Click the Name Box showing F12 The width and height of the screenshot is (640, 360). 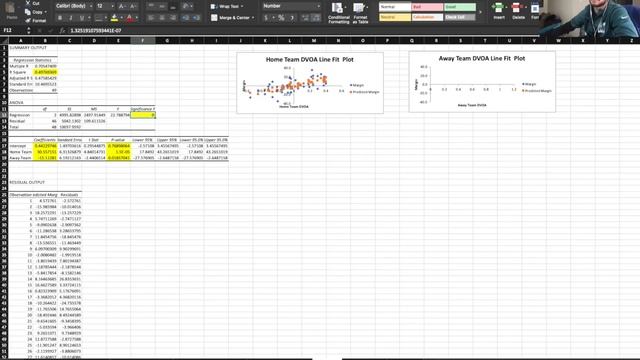coord(13,31)
